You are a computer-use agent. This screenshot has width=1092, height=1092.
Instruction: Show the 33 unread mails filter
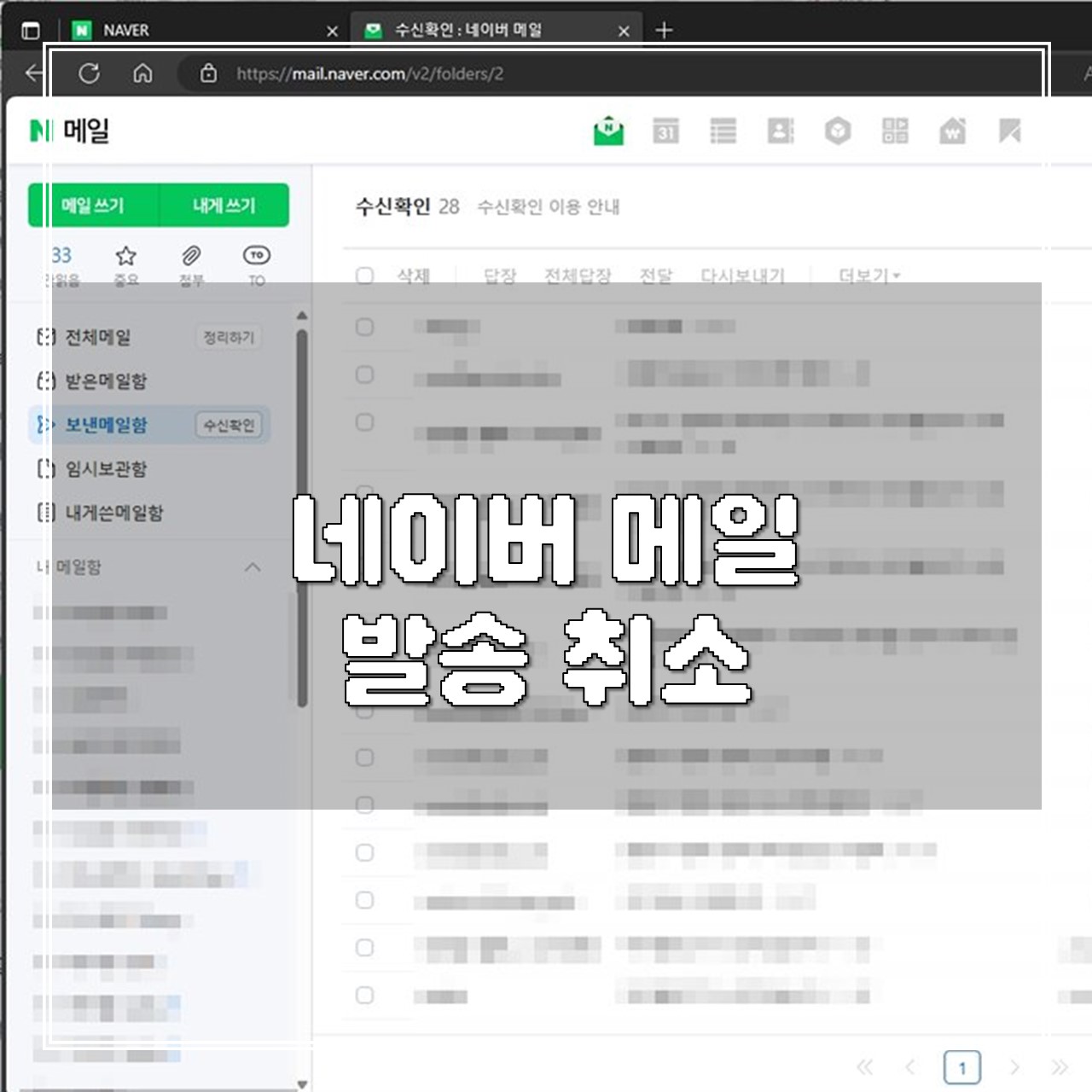(x=61, y=265)
